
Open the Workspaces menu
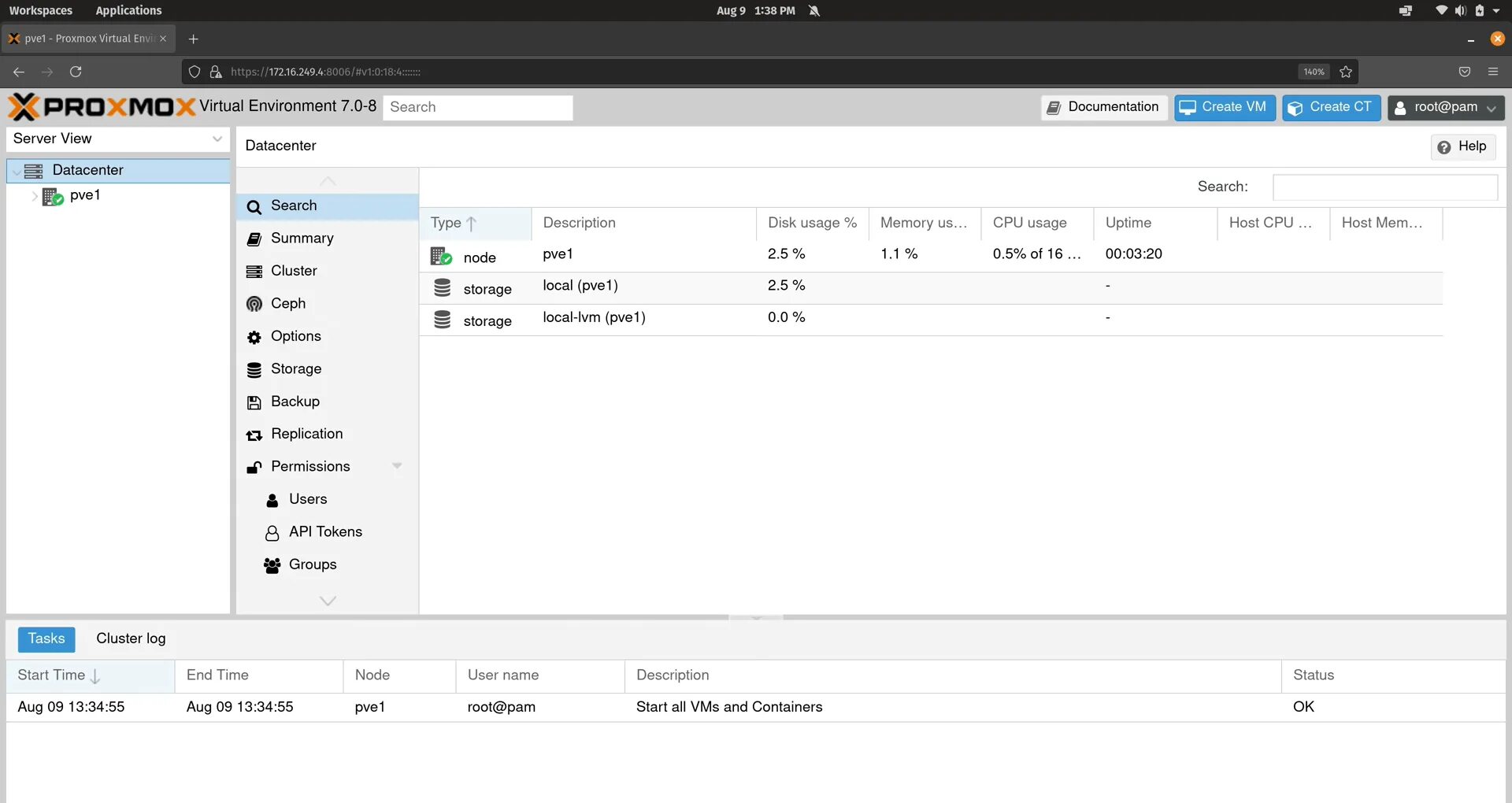click(40, 10)
